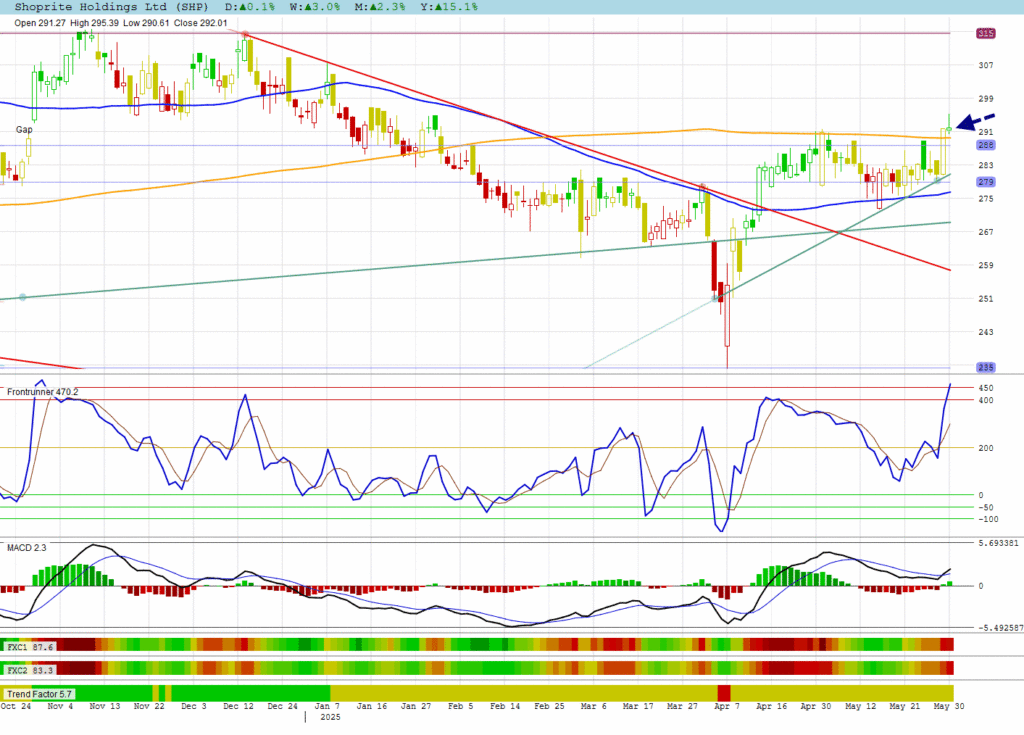This screenshot has width=1024, height=735.
Task: Click the Dec 3 date label
Action: tap(193, 706)
